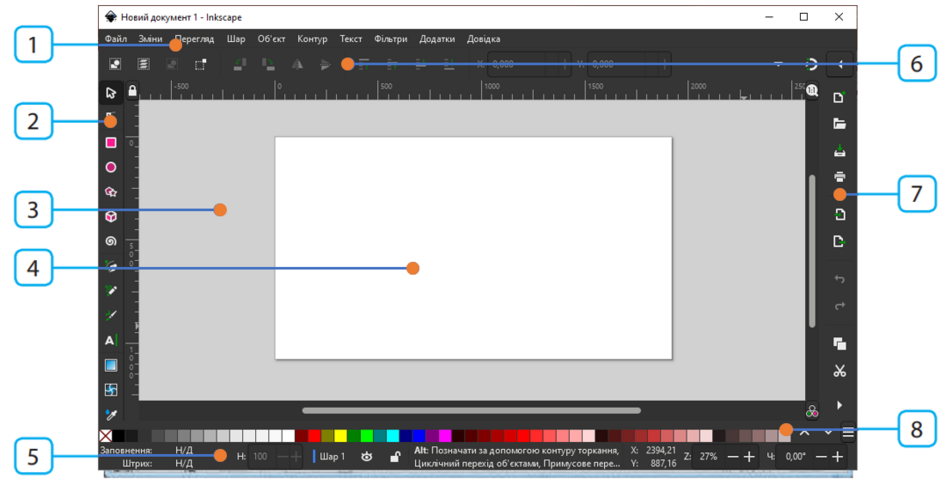Image resolution: width=940 pixels, height=491 pixels.
Task: Open the Файл menu
Action: [116, 39]
